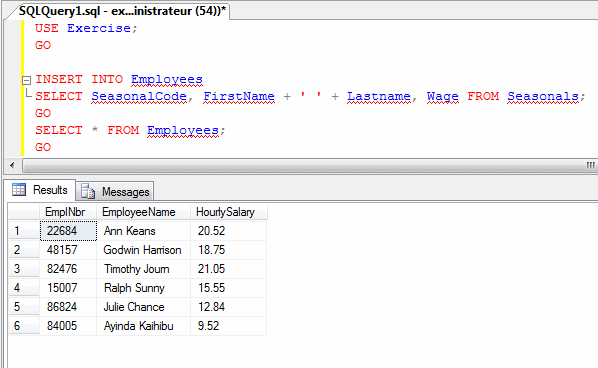
Task: Select salary value 18.75
Action: [228, 250]
